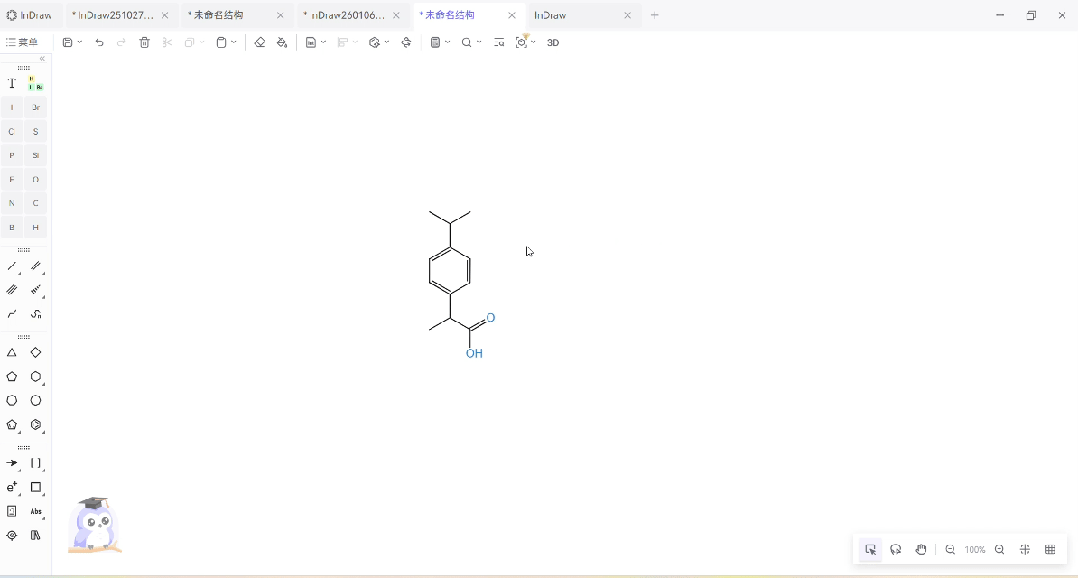Screen dimensions: 1078x578
Task: Click the structure clean-up rotate icon
Action: (x=406, y=43)
